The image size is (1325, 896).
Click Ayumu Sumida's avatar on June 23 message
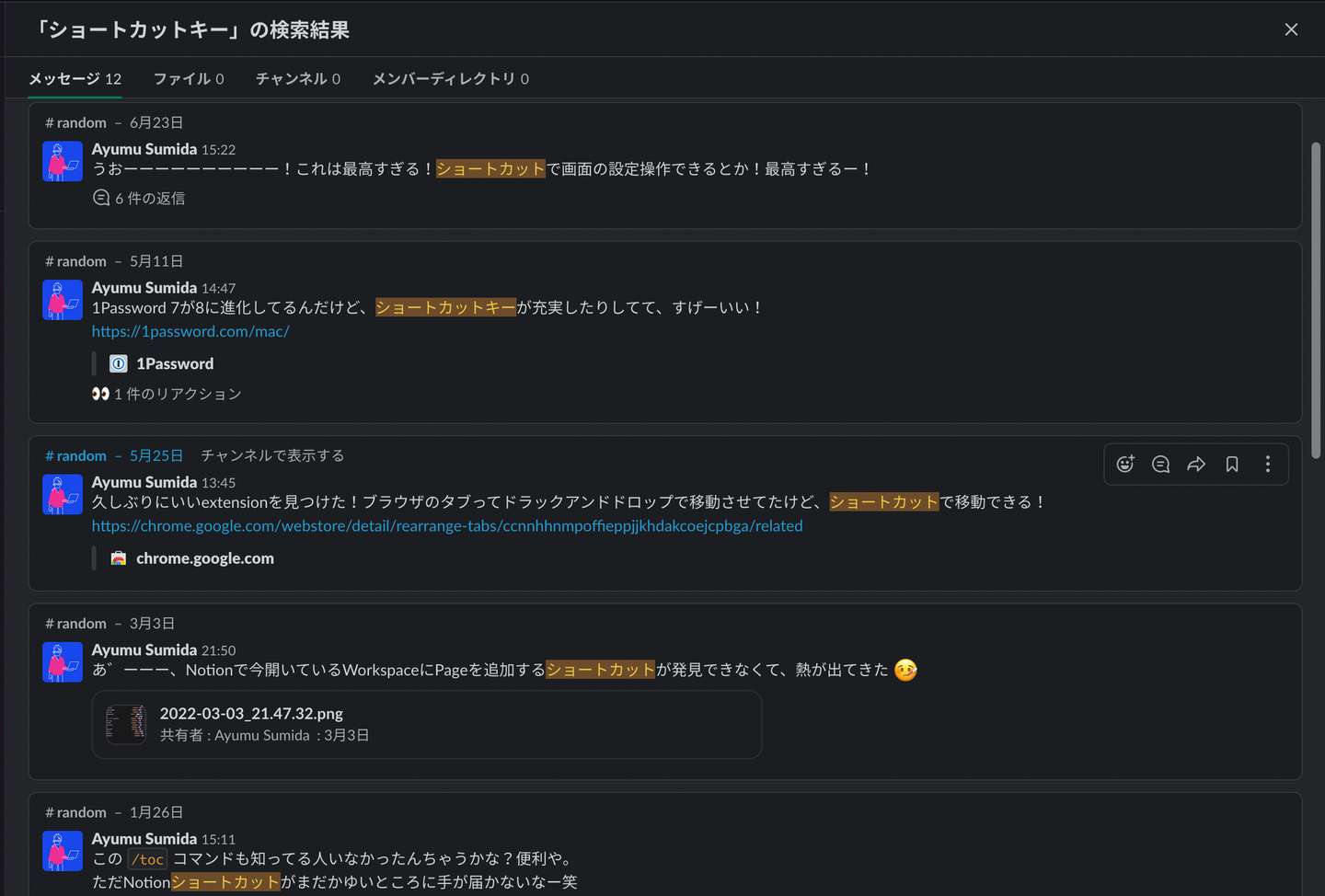point(63,161)
